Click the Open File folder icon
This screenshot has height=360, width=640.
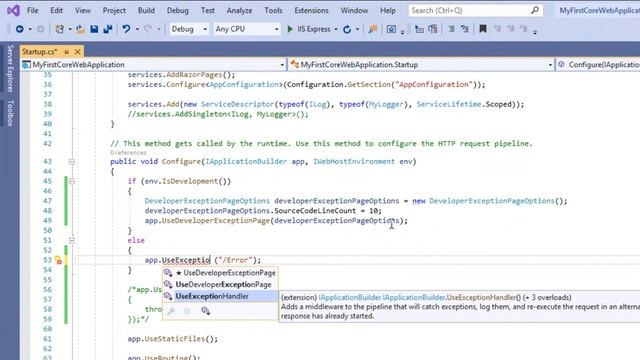coord(80,29)
